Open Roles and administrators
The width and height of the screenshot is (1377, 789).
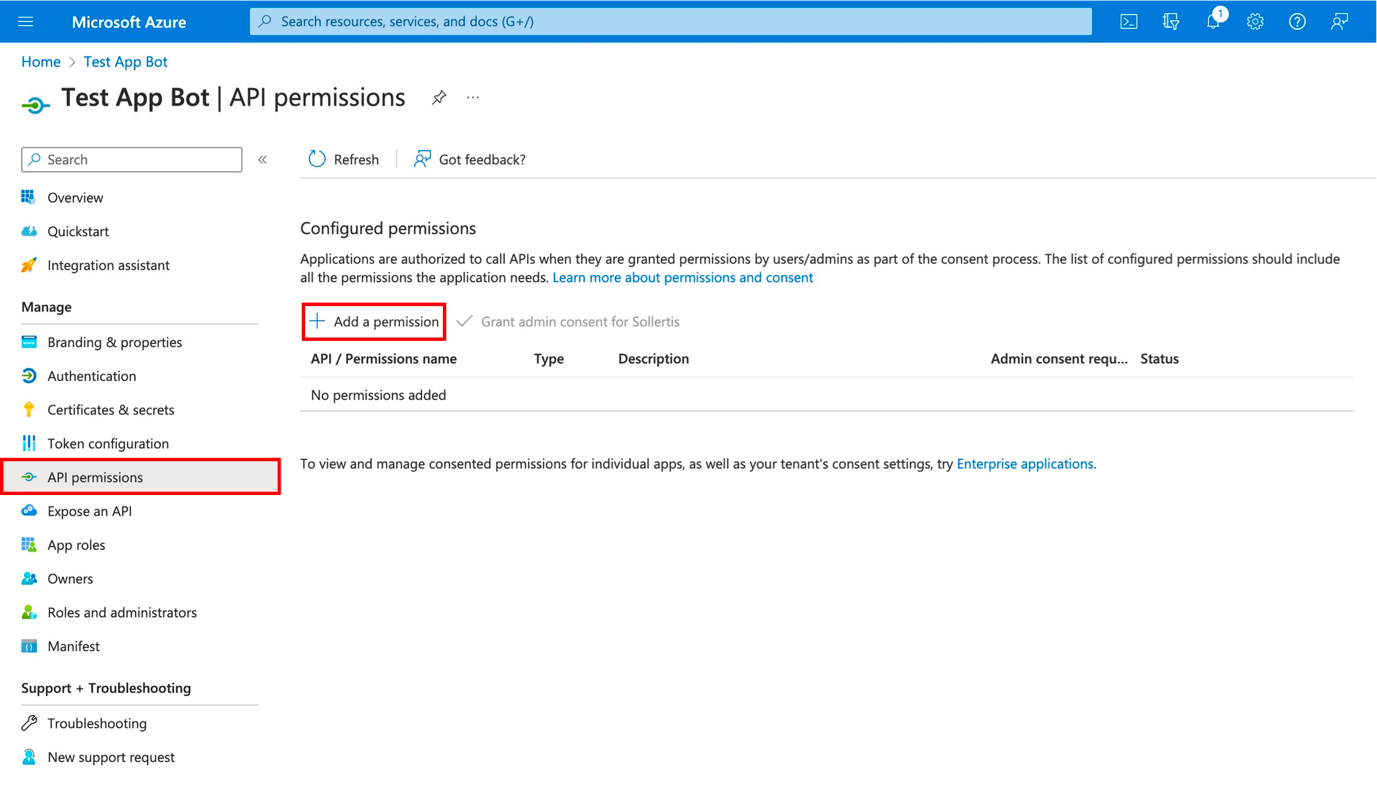(x=122, y=613)
